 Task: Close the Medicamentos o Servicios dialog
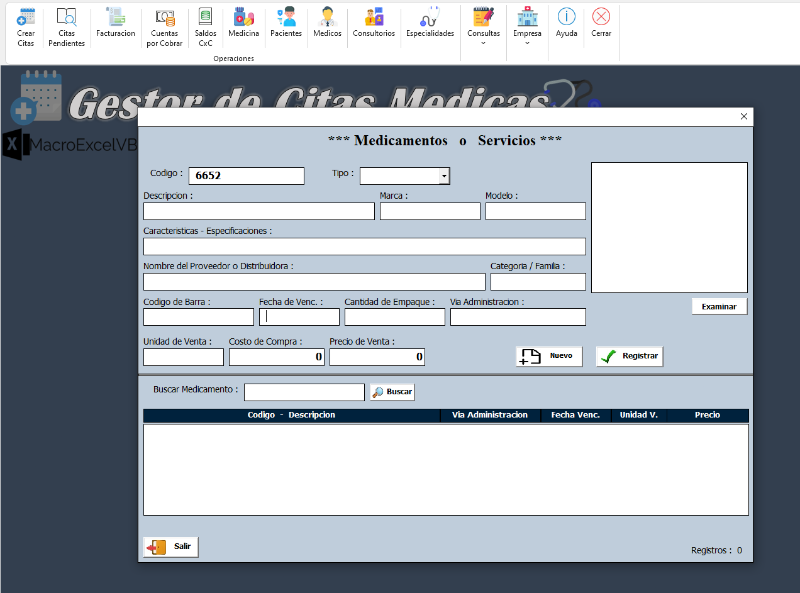tap(744, 116)
